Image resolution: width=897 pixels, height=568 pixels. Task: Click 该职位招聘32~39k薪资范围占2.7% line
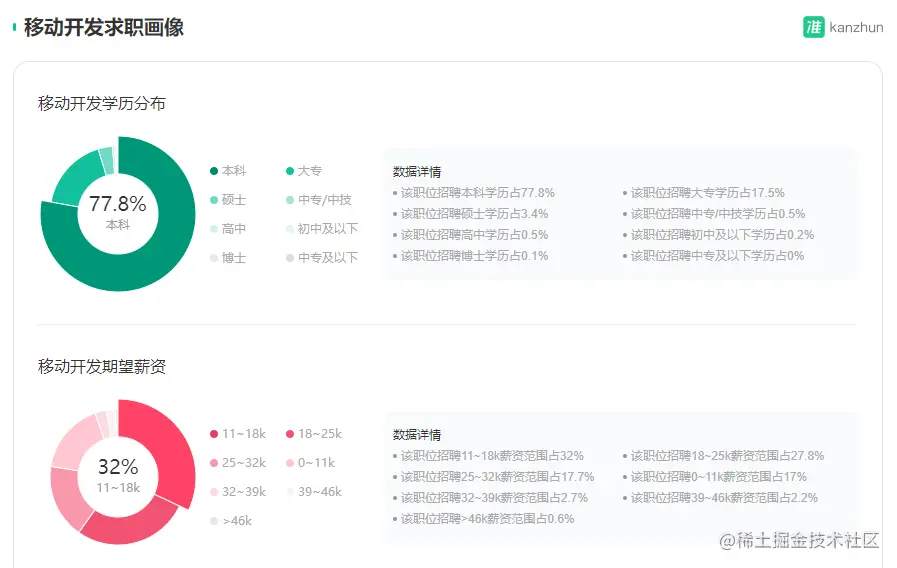[x=490, y=498]
